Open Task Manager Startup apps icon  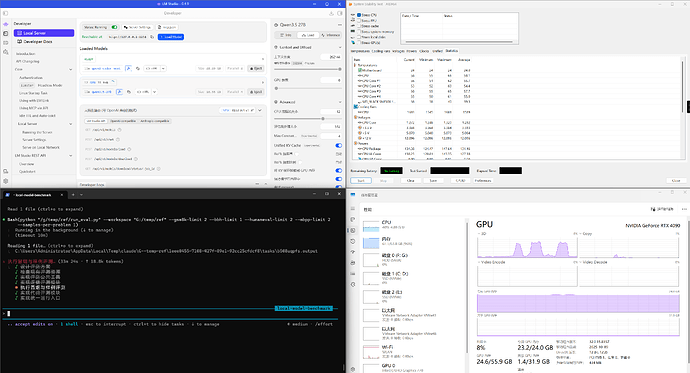tap(353, 252)
